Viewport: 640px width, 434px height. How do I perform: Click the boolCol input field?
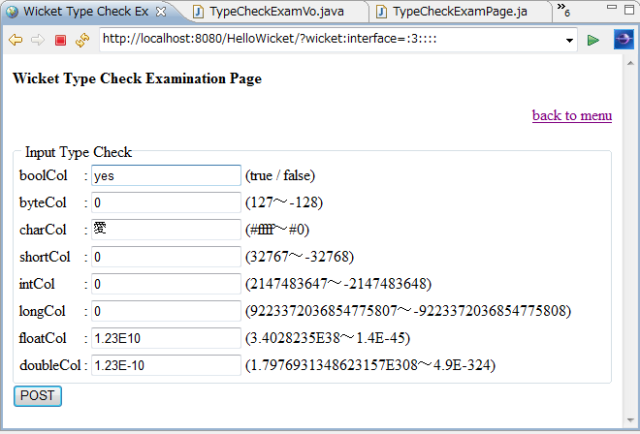[x=166, y=176]
